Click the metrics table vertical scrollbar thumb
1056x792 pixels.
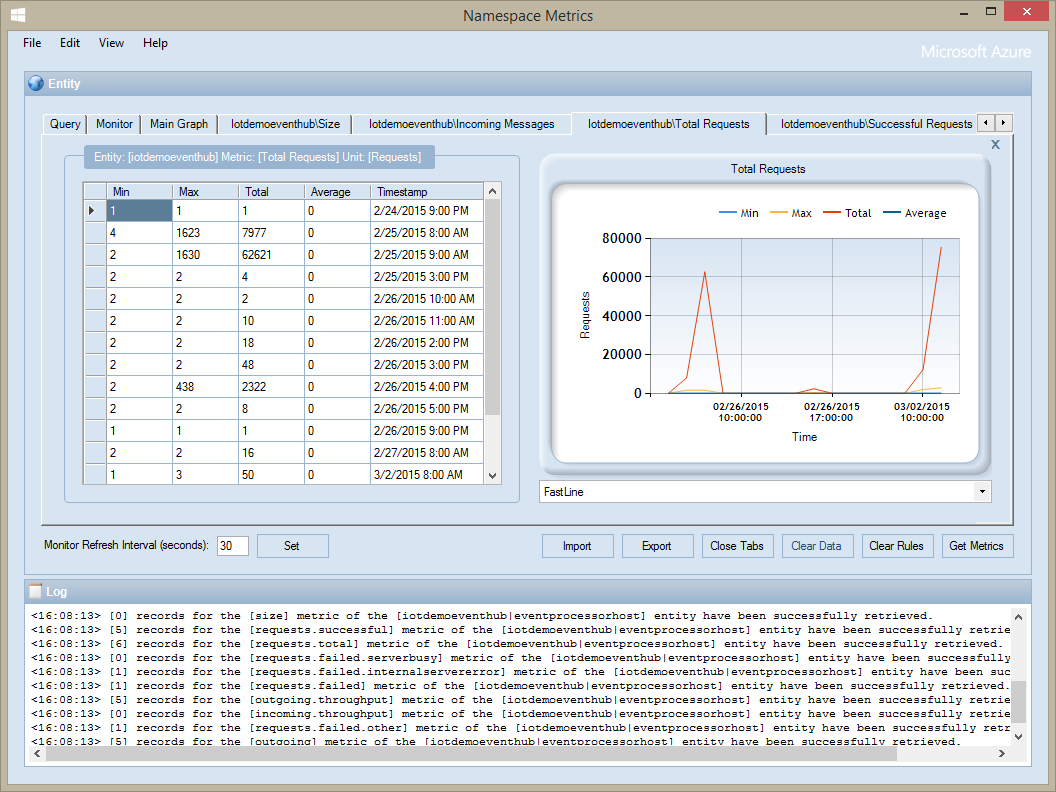click(x=492, y=307)
